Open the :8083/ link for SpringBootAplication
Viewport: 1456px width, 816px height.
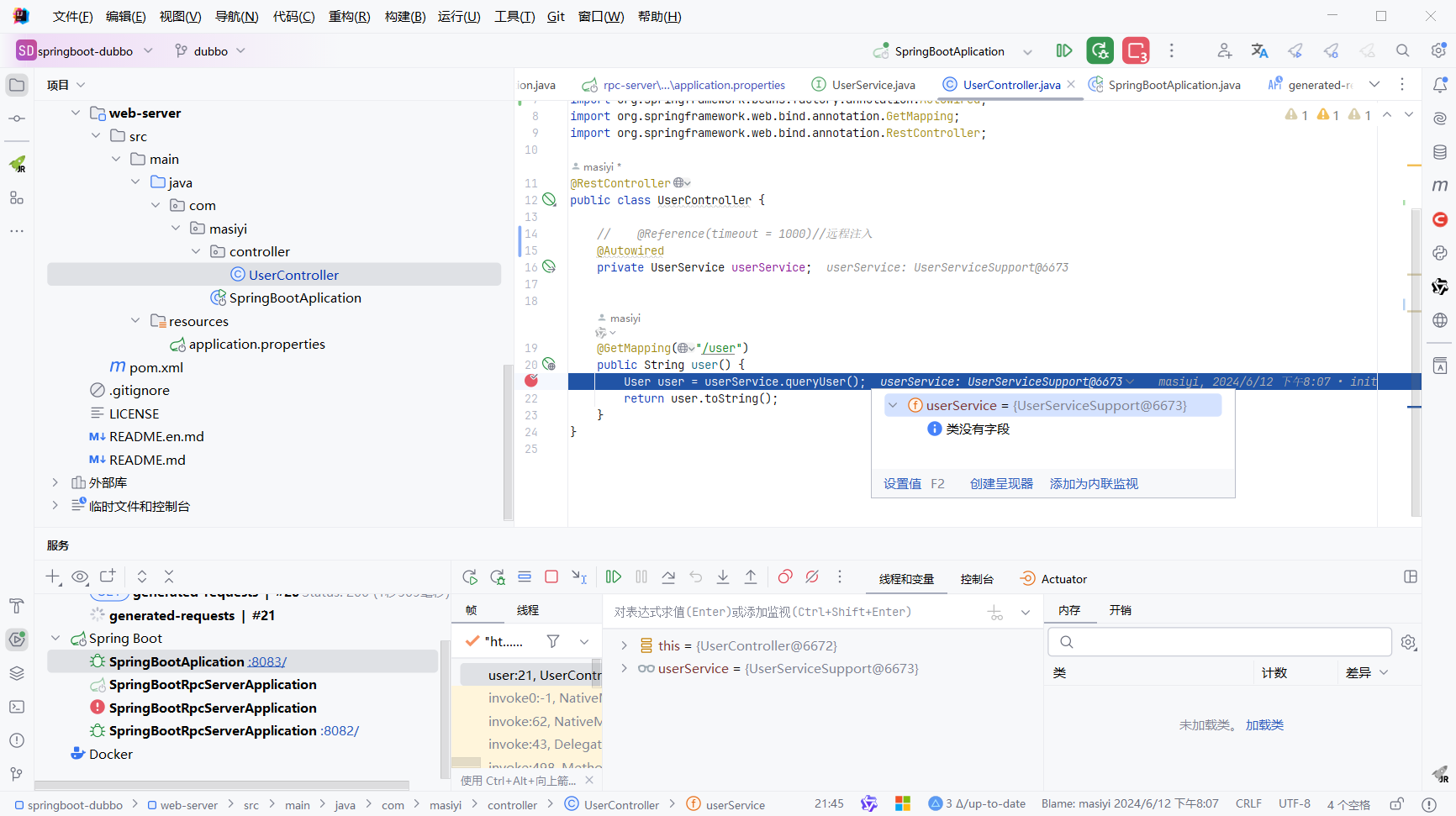pyautogui.click(x=266, y=662)
